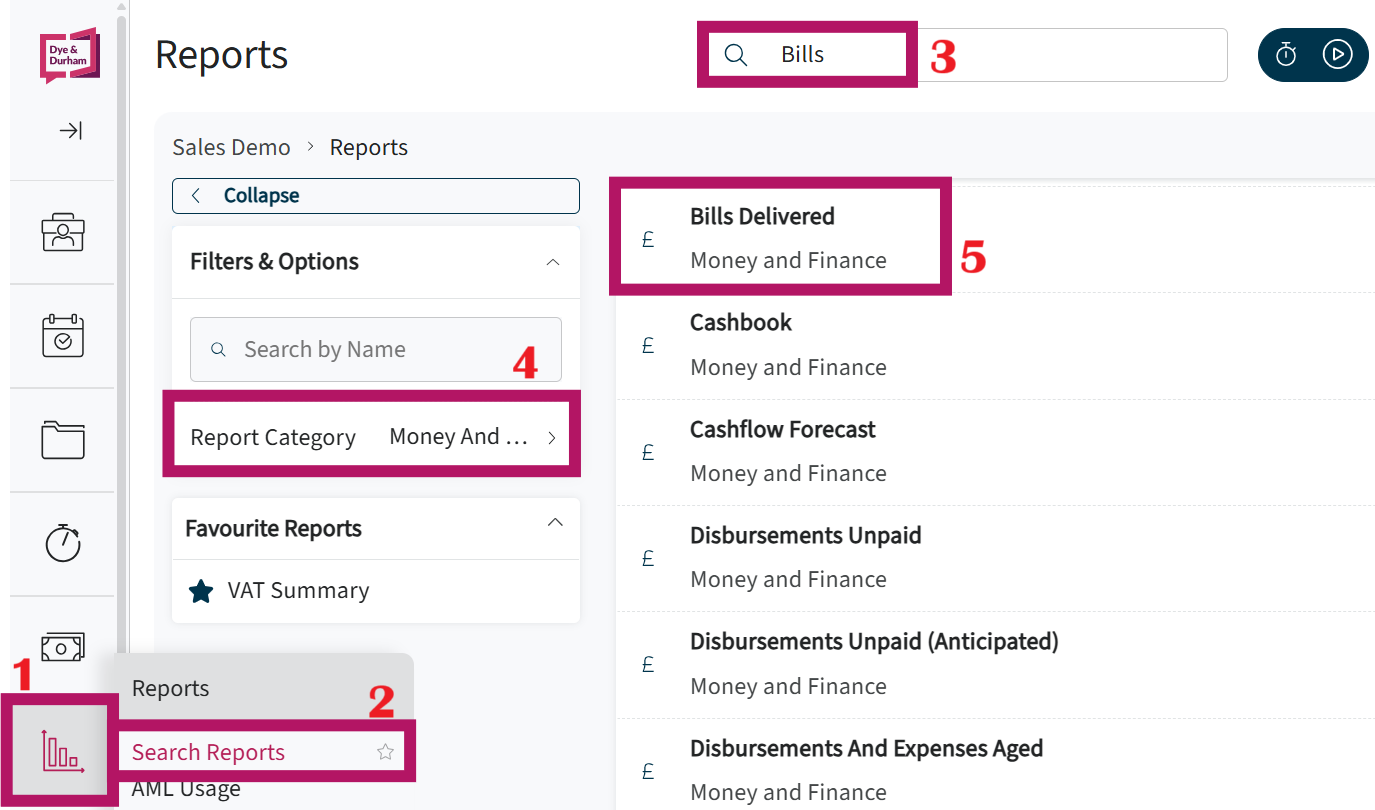Open the banknote money sidebar icon
The image size is (1375, 810).
tap(63, 648)
